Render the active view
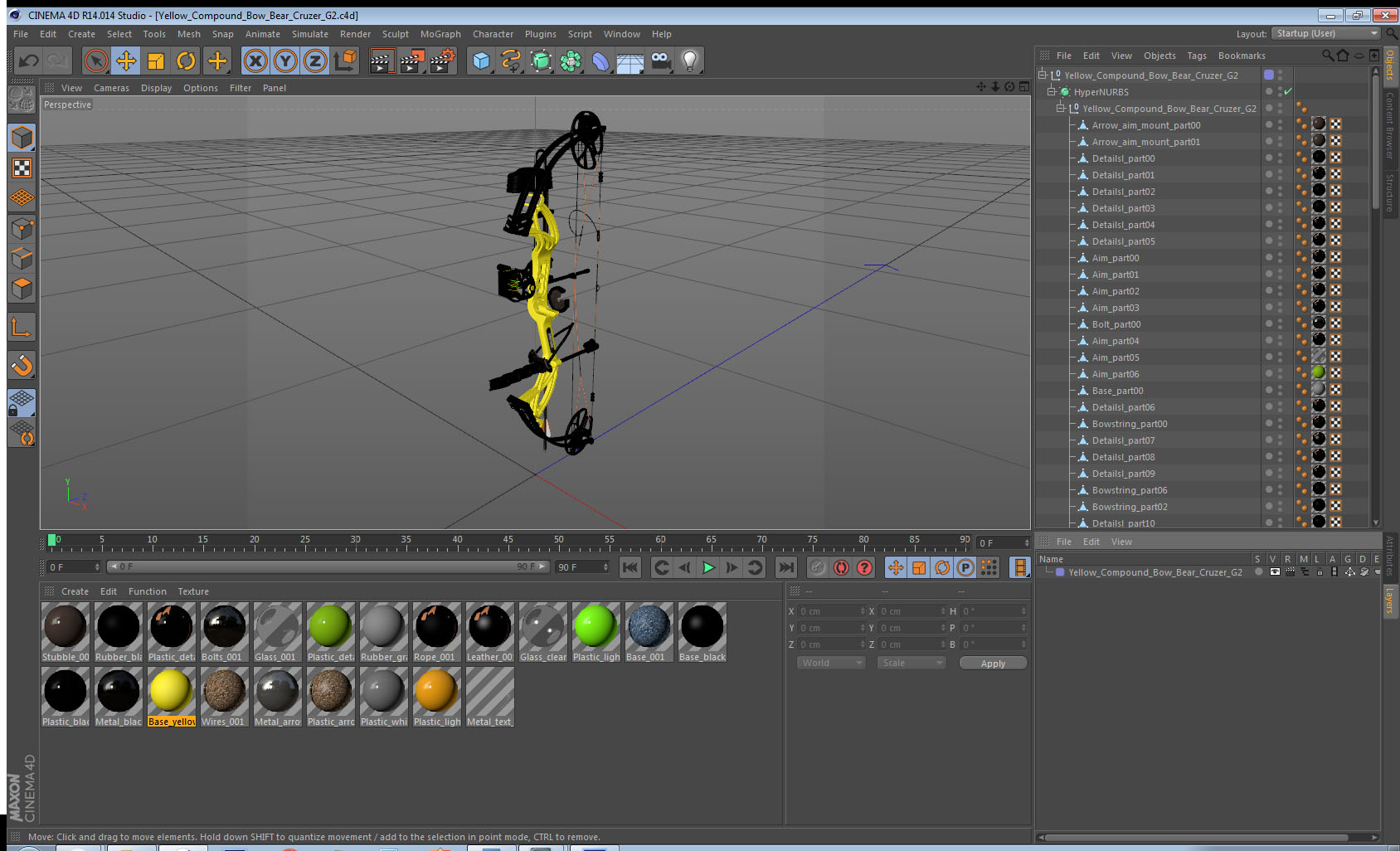1400x851 pixels. pos(381,61)
